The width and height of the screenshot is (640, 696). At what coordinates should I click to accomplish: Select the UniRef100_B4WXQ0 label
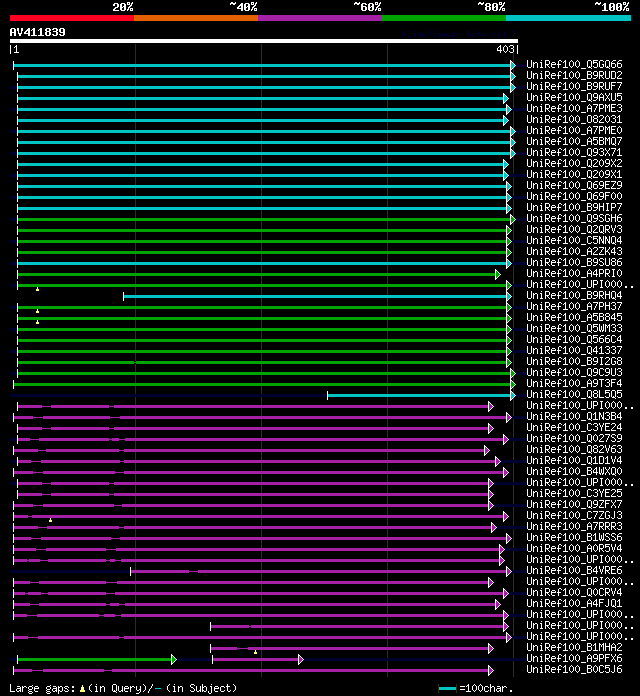click(x=574, y=471)
